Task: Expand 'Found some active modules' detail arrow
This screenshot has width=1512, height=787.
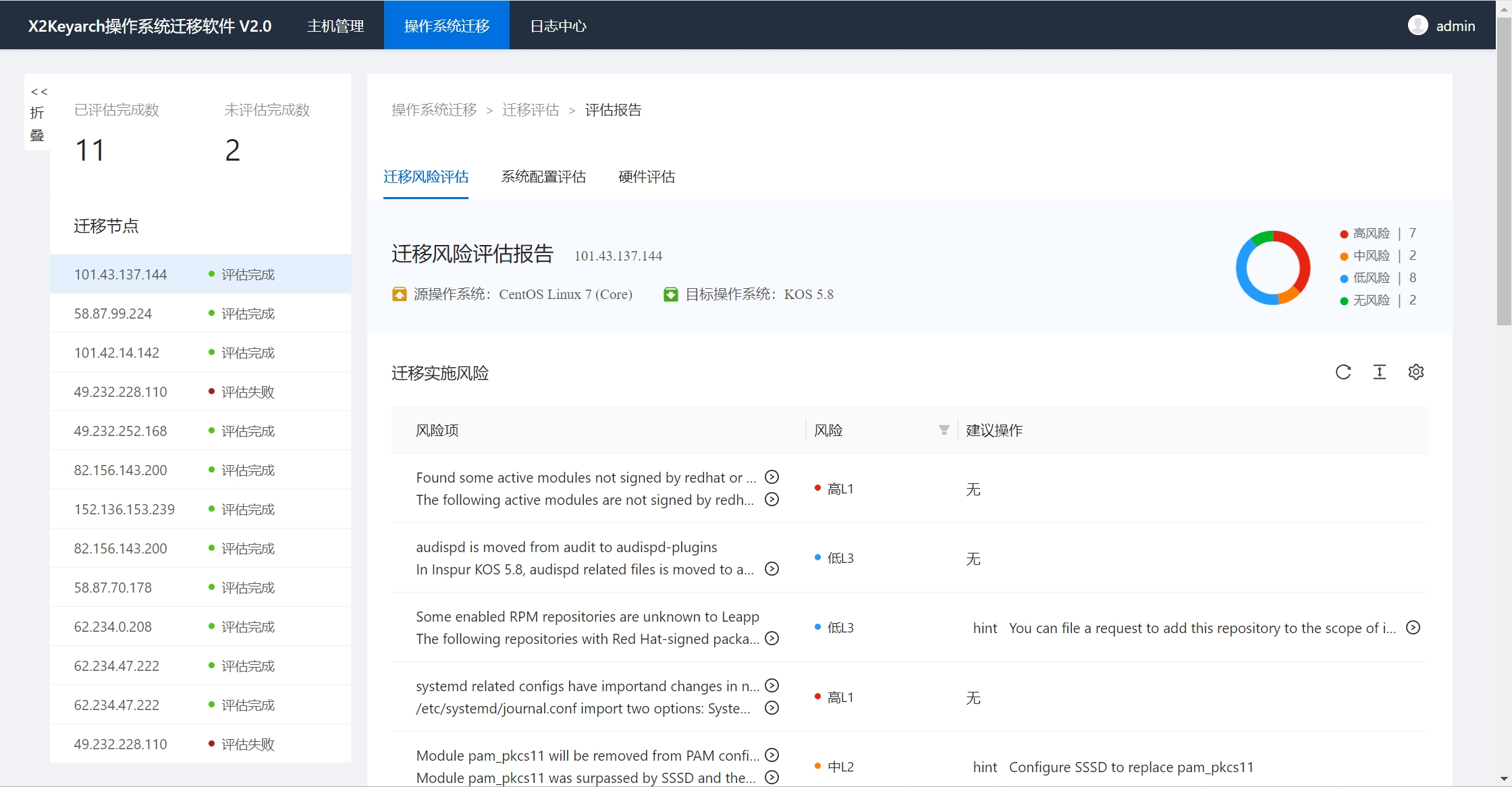Action: [772, 477]
